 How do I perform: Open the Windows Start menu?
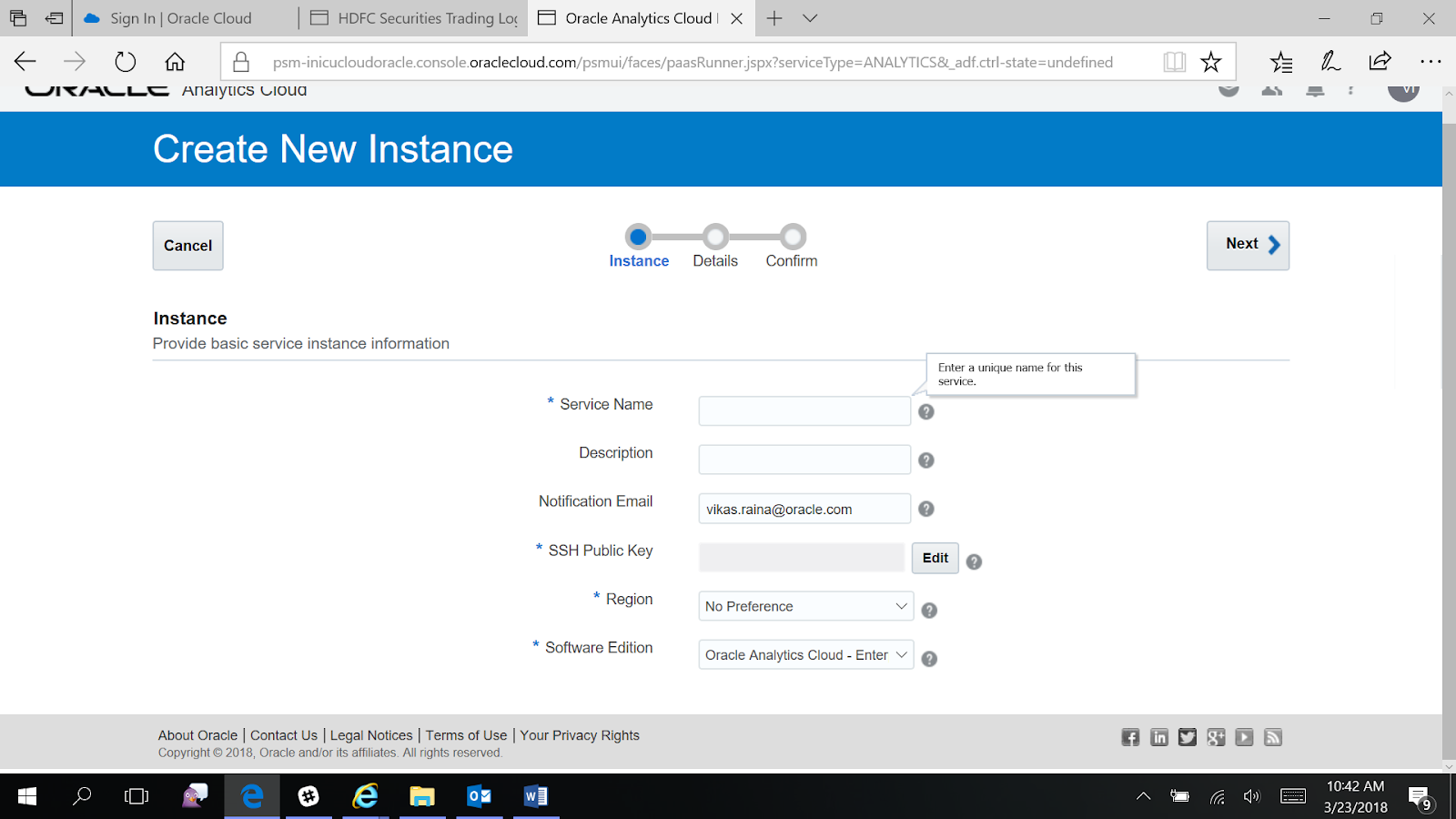pos(27,796)
